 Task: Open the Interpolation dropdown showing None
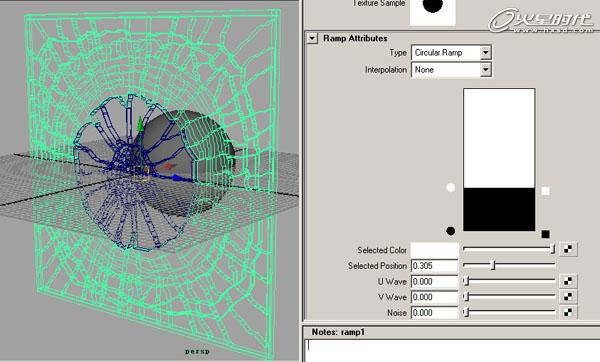click(451, 70)
